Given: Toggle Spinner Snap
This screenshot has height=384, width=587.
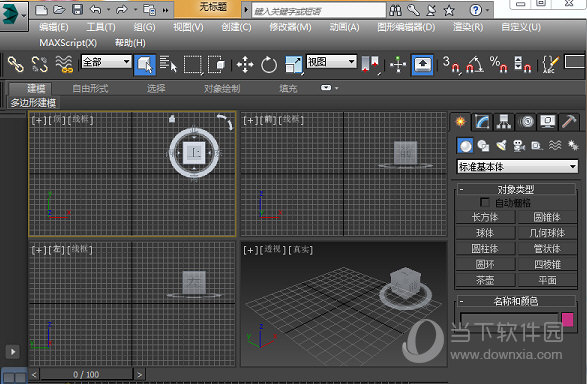Looking at the screenshot, I should (523, 64).
